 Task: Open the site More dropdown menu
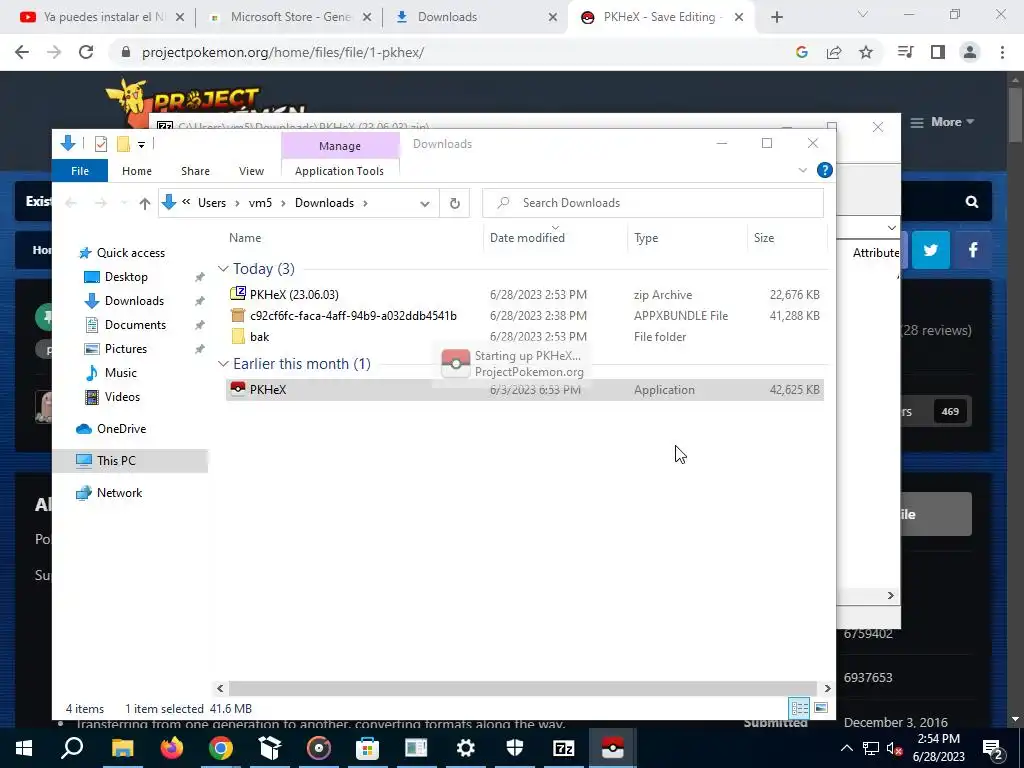coord(942,122)
